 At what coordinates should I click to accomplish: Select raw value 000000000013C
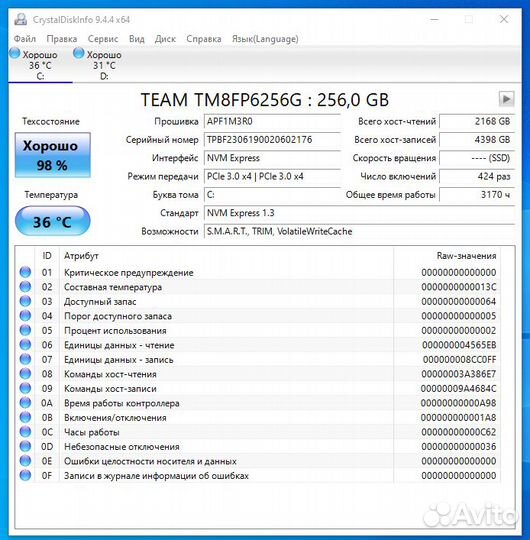[459, 287]
